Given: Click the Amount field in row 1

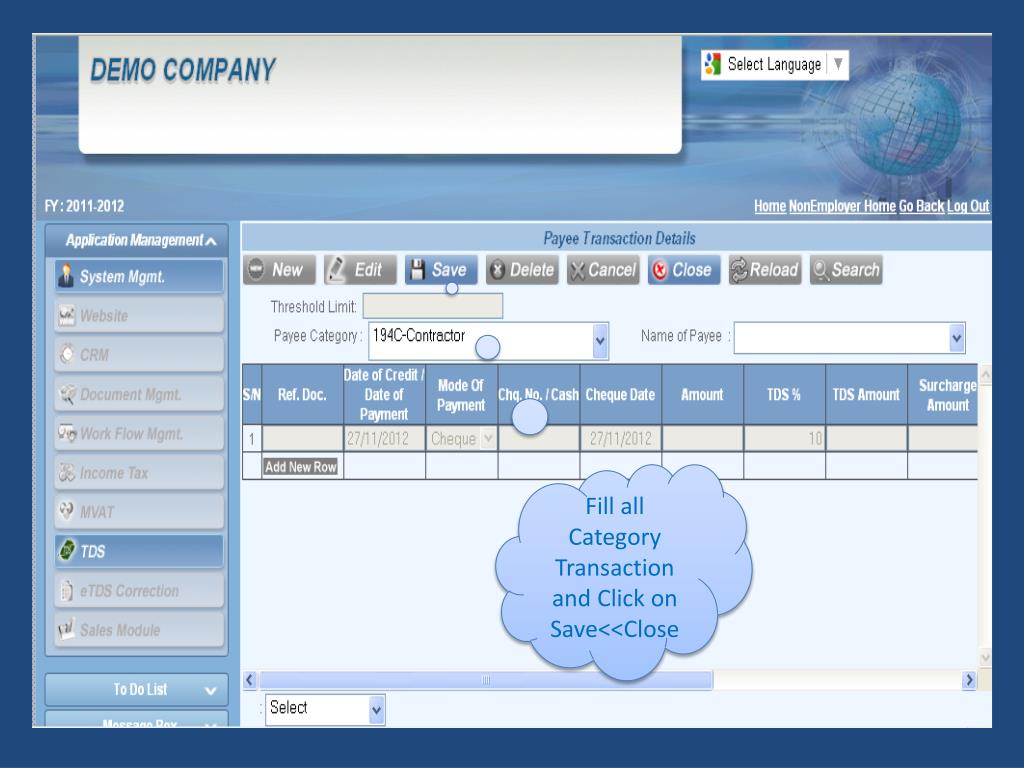Looking at the screenshot, I should tap(702, 438).
